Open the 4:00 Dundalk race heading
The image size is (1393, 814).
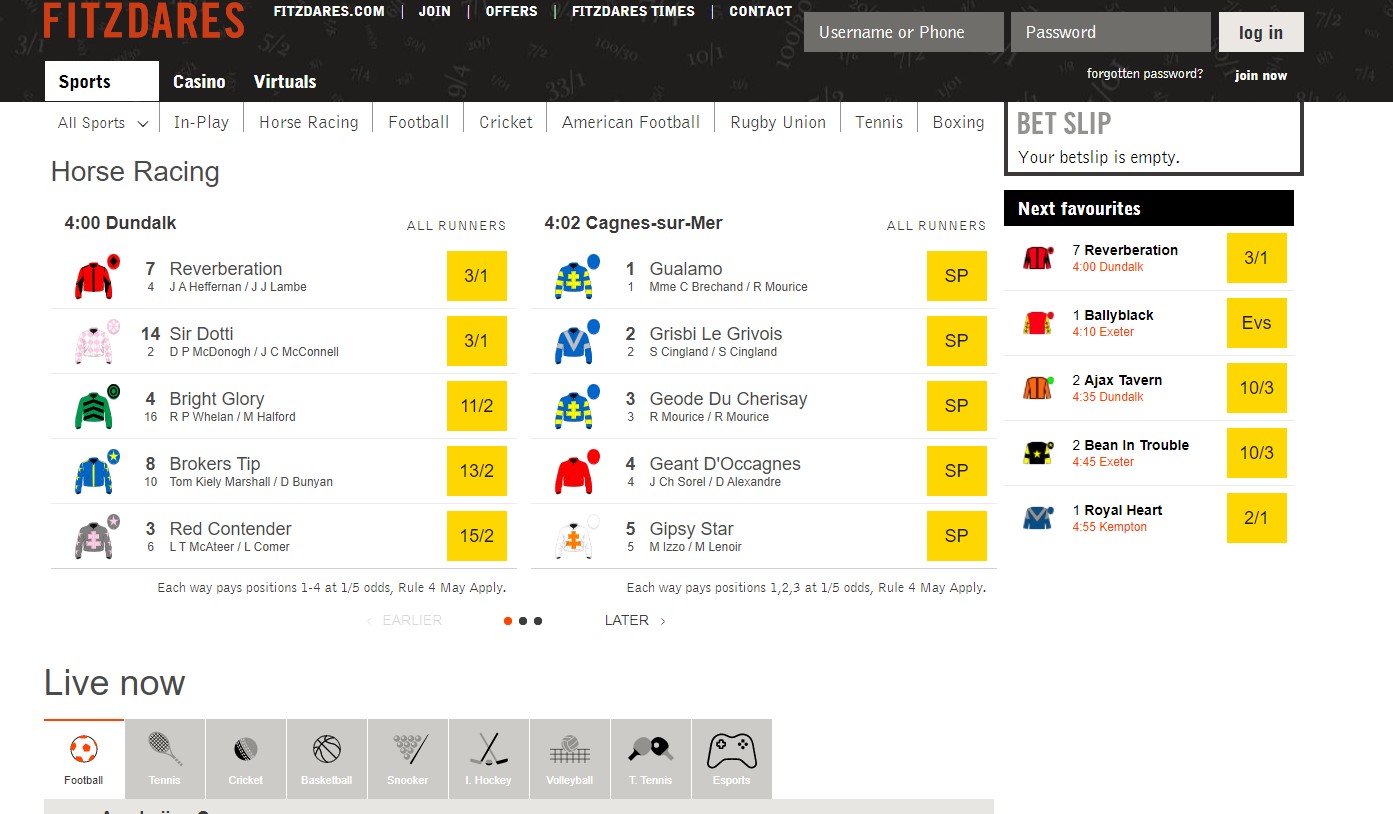click(x=120, y=223)
